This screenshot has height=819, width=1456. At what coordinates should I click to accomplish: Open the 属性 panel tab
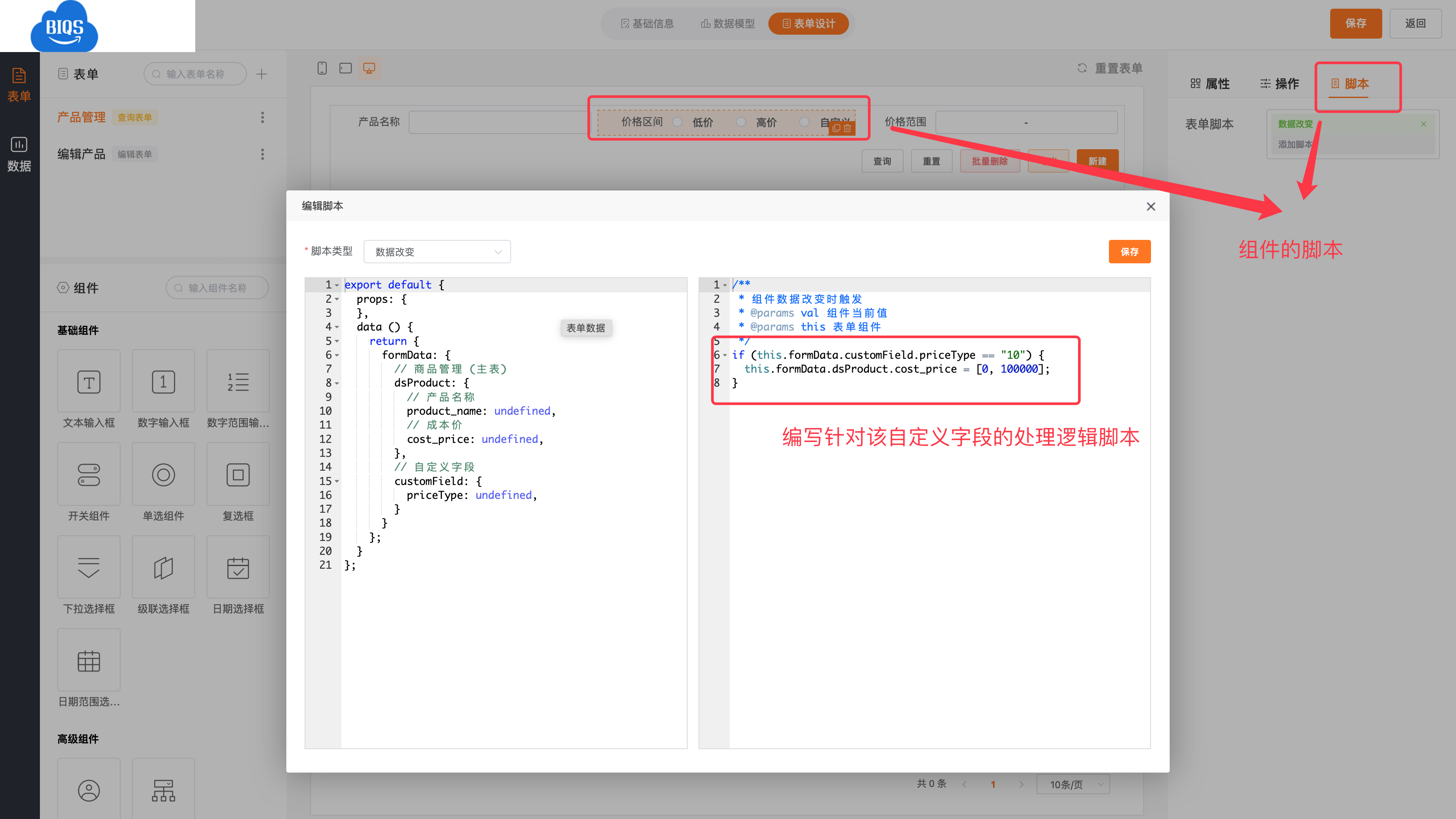point(1210,84)
